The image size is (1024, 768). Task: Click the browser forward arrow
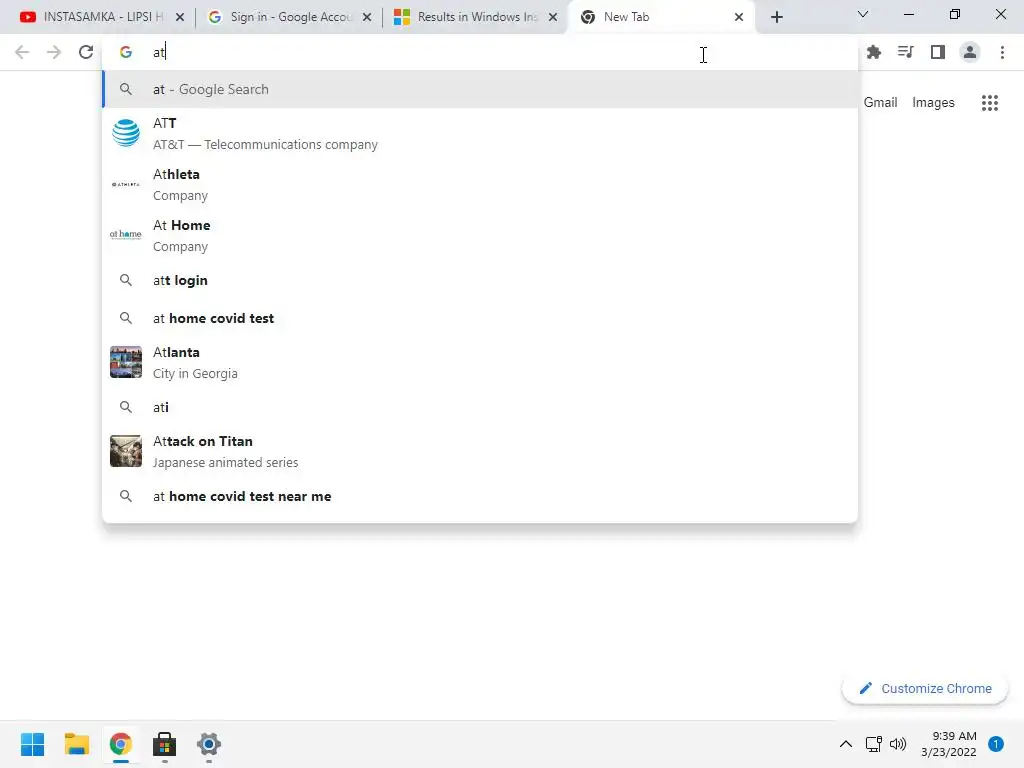54,52
